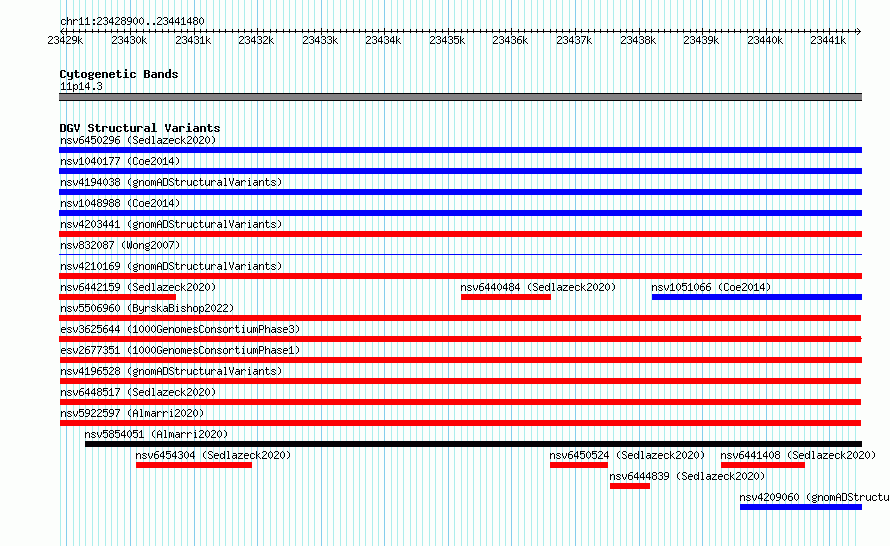Select the blue bar under nsv1051066
This screenshot has width=890, height=546.
point(757,297)
